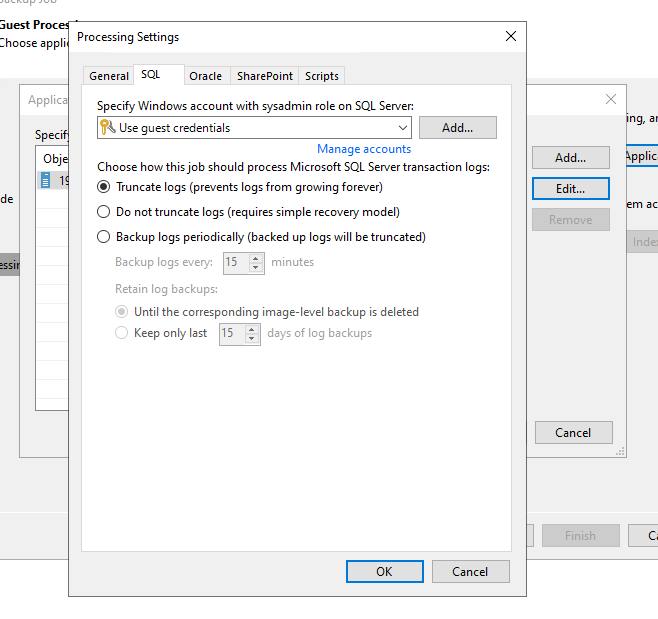
Task: Cancel the Processing Settings dialog
Action: (x=470, y=572)
